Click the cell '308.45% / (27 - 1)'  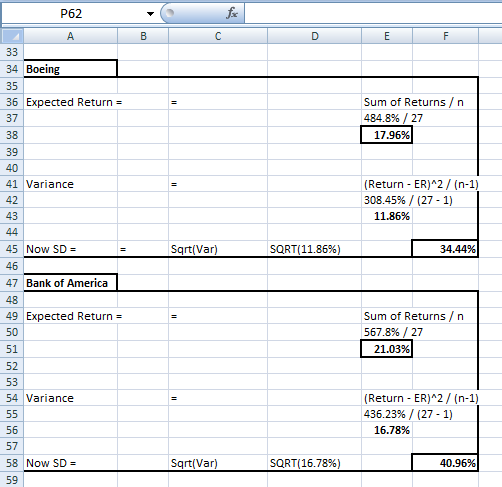(x=408, y=200)
